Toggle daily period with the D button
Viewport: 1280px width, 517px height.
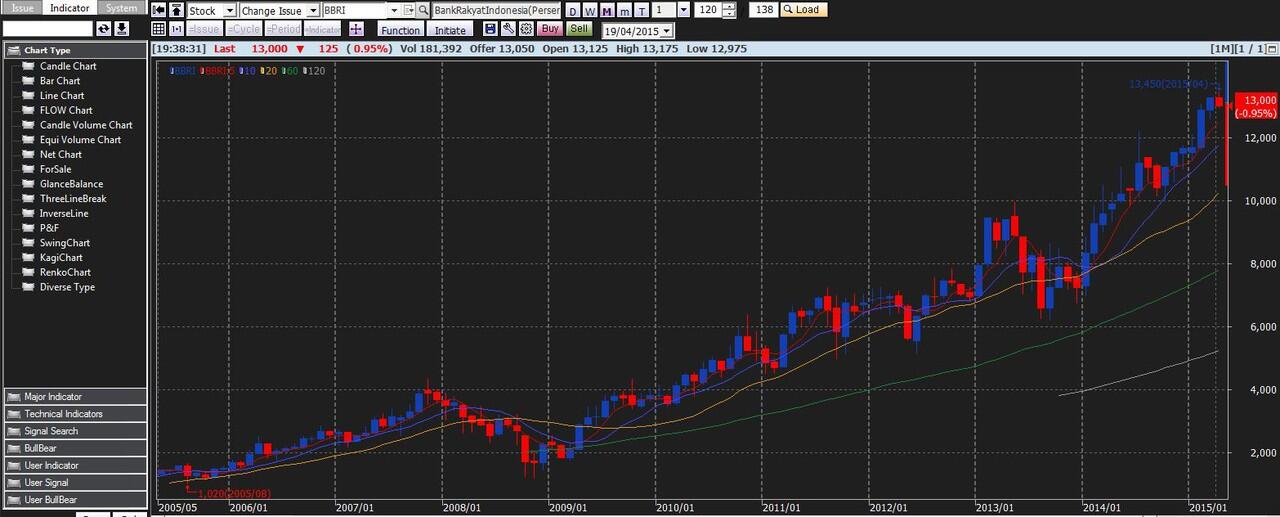(x=573, y=10)
